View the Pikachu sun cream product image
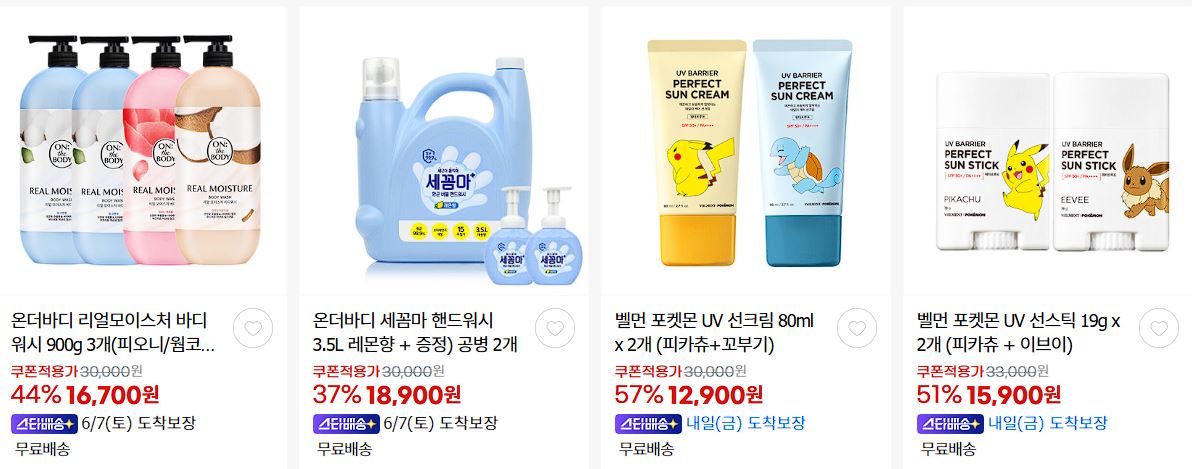 (746, 151)
